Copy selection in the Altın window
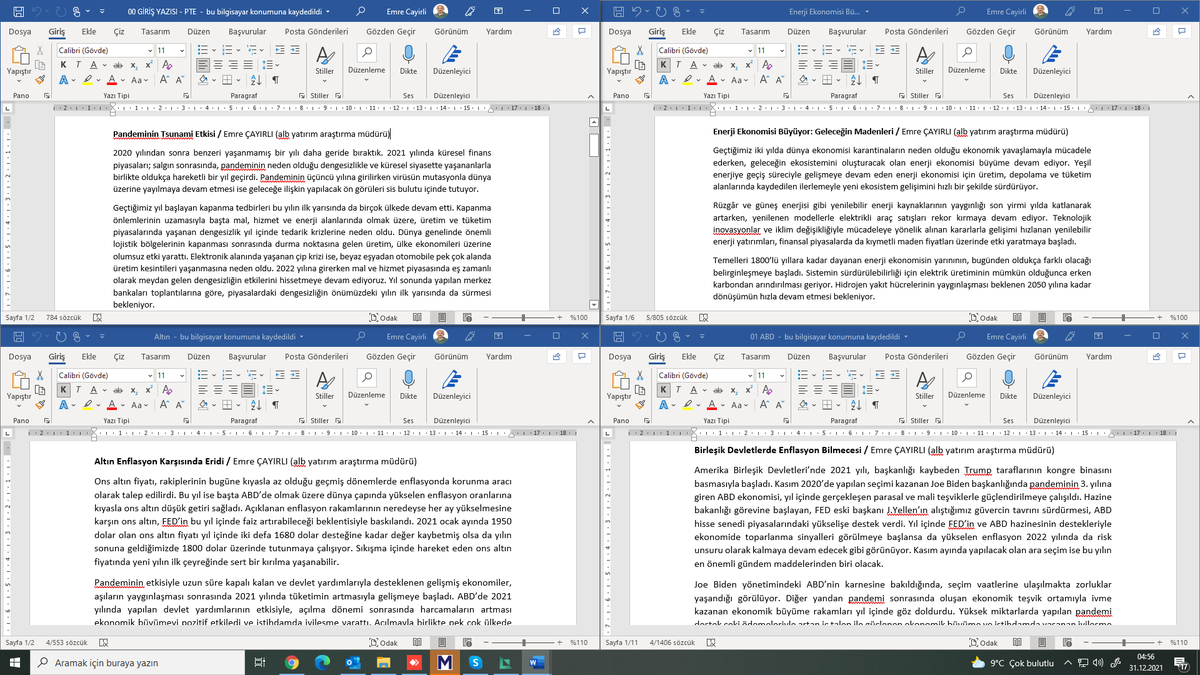Screen dimensions: 1200x675 [40, 390]
